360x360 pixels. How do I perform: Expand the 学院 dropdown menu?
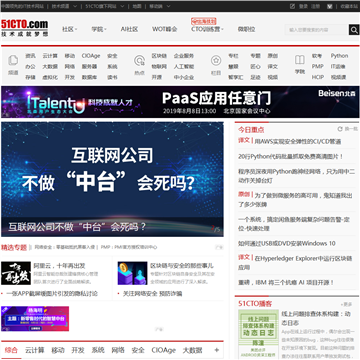[x=99, y=29]
